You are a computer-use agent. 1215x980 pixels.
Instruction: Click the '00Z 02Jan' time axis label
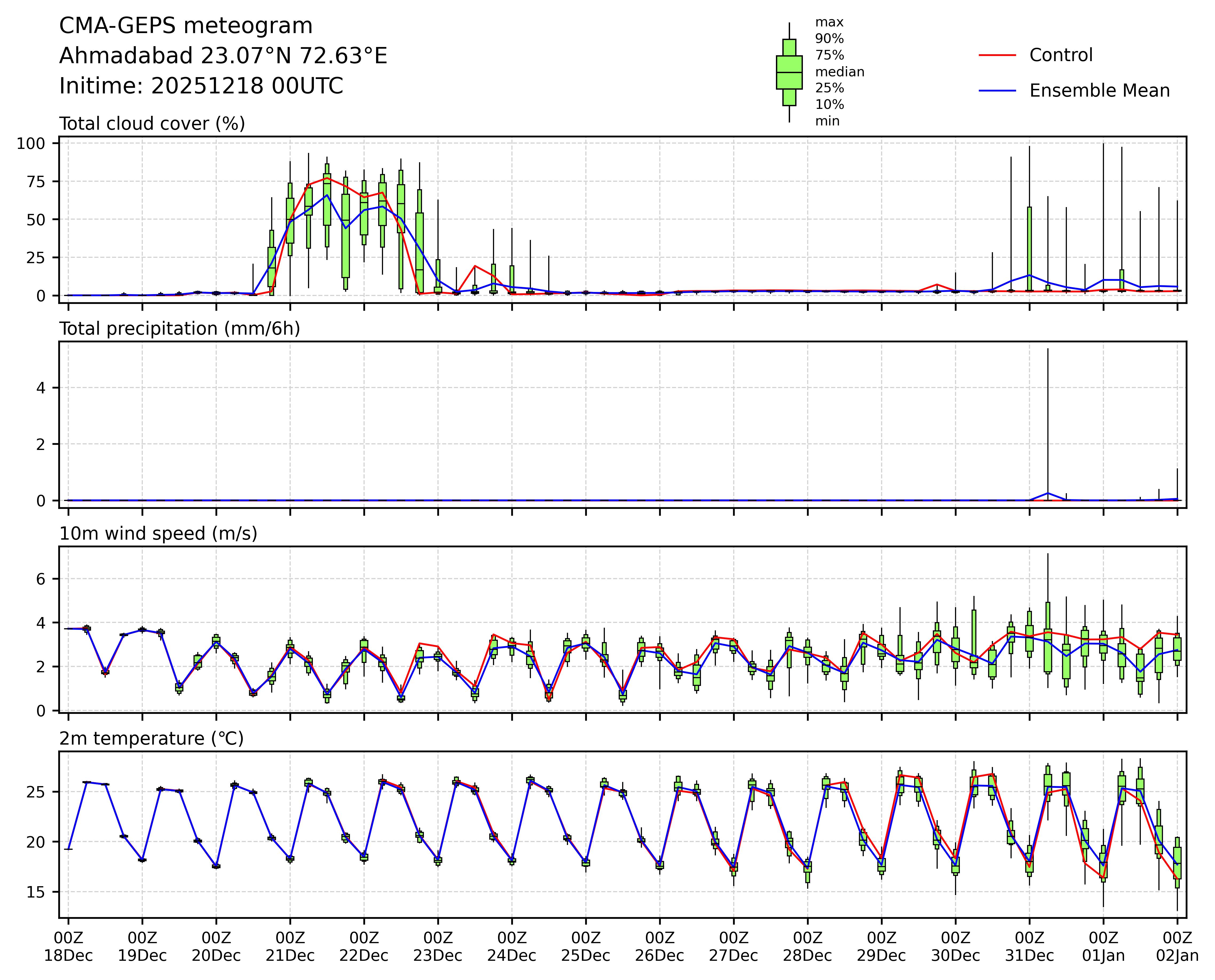1177,947
